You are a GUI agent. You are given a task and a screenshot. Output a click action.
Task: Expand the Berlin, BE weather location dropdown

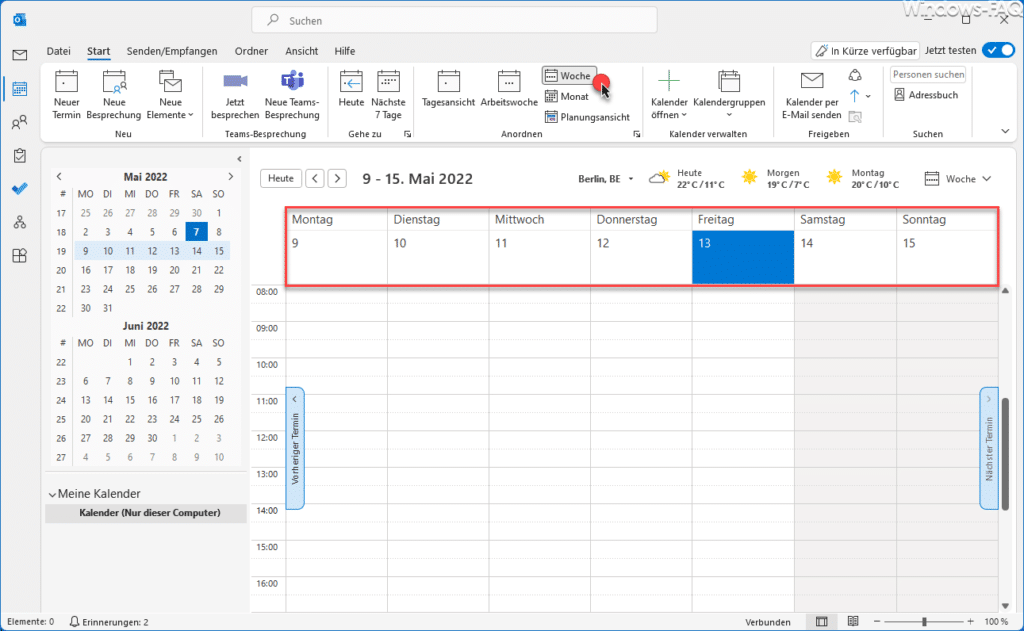631,179
